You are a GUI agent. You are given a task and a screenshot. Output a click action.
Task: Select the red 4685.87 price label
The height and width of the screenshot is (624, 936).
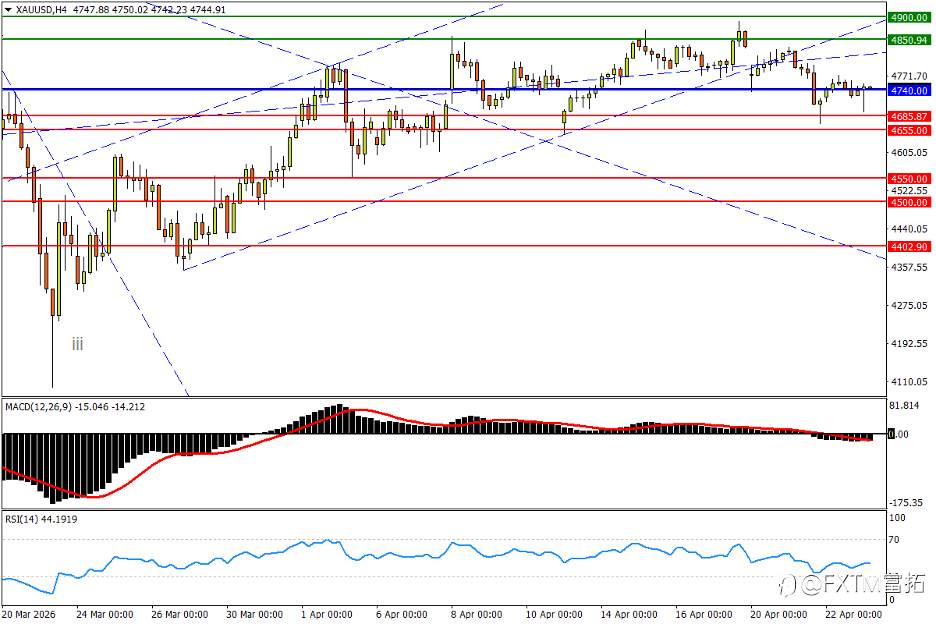click(909, 116)
